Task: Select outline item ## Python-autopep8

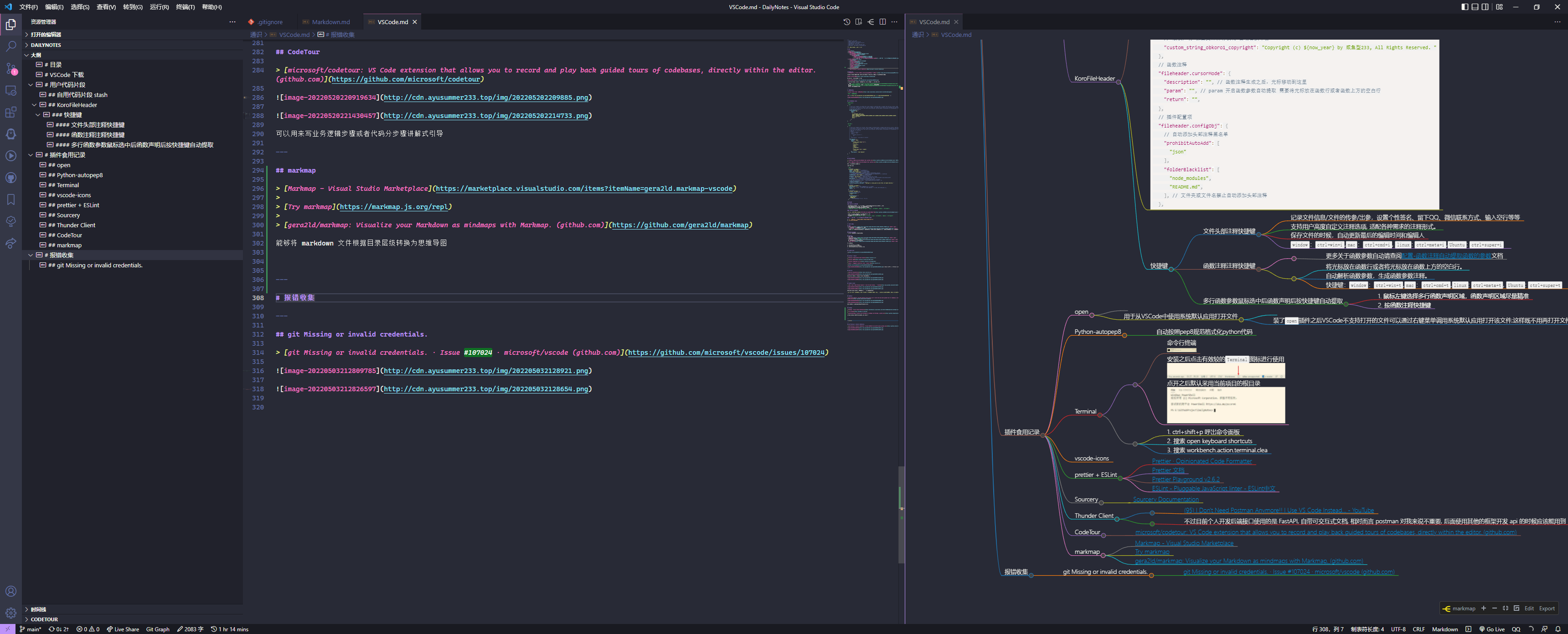Action: pyautogui.click(x=133, y=175)
